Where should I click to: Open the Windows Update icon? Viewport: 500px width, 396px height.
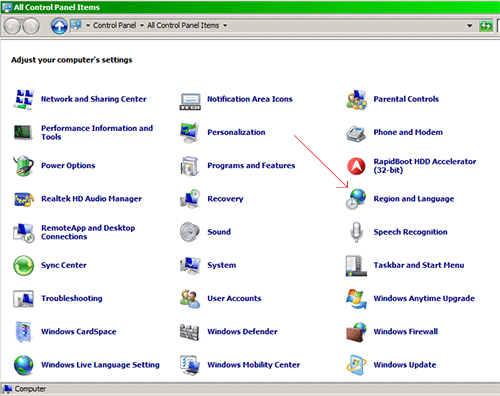356,365
